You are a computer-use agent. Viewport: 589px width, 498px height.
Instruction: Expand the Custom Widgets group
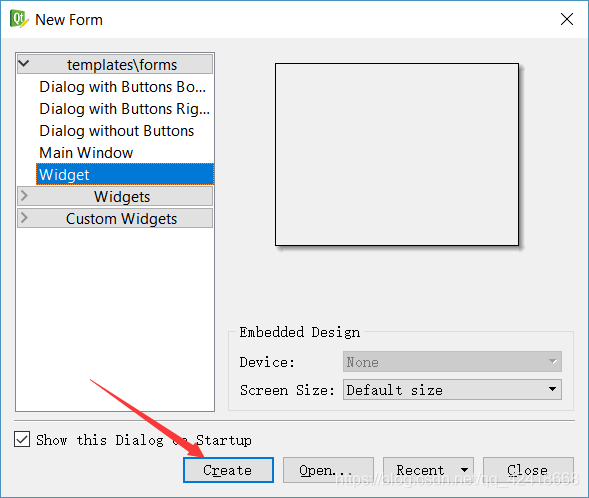point(24,217)
